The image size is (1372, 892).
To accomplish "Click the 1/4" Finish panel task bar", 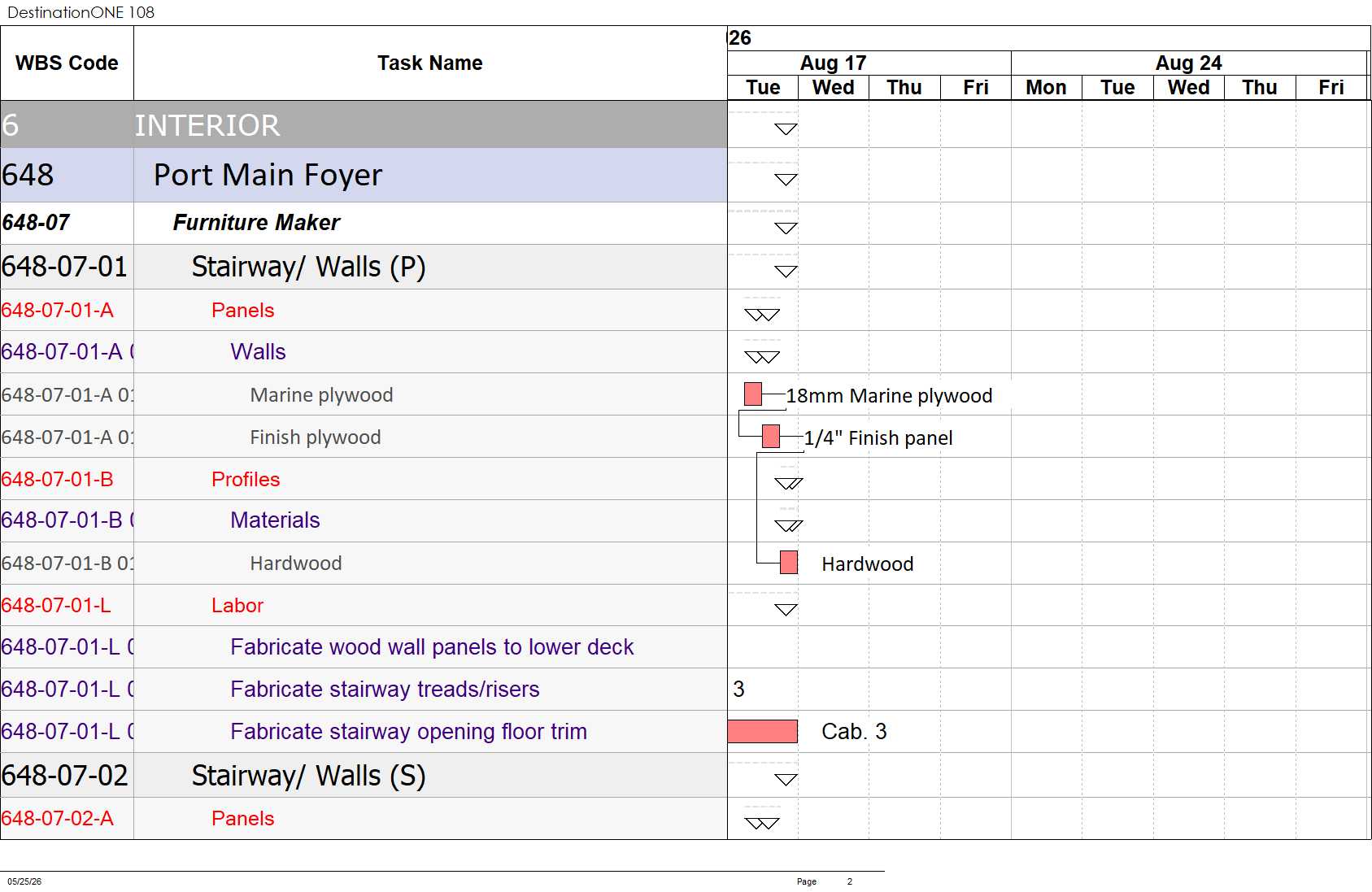I will coord(771,437).
